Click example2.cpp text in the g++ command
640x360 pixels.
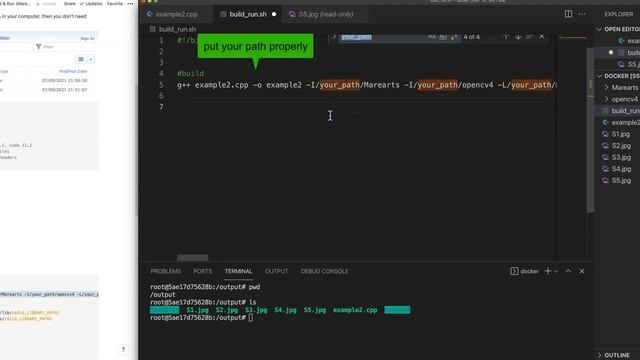point(221,85)
